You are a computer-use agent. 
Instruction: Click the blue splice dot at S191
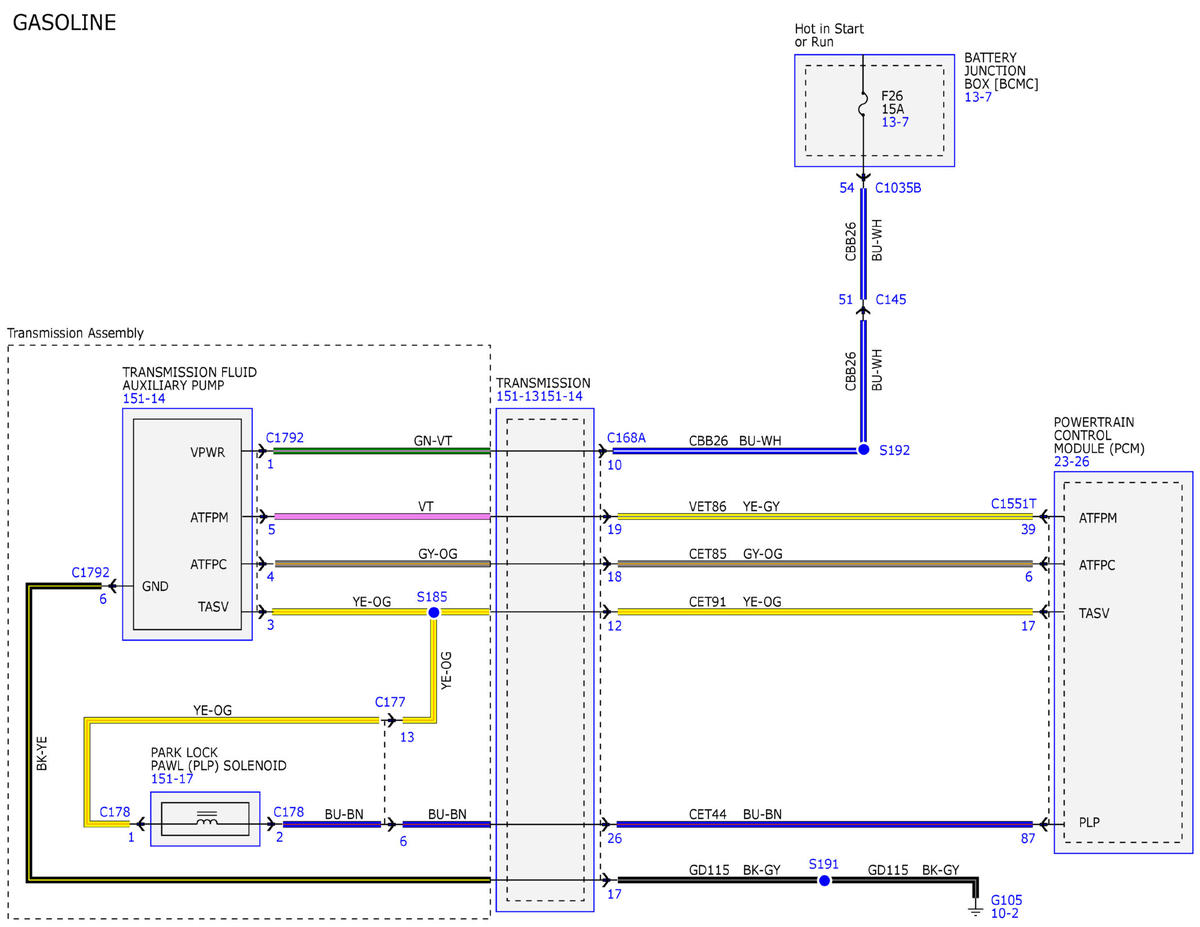click(x=824, y=880)
